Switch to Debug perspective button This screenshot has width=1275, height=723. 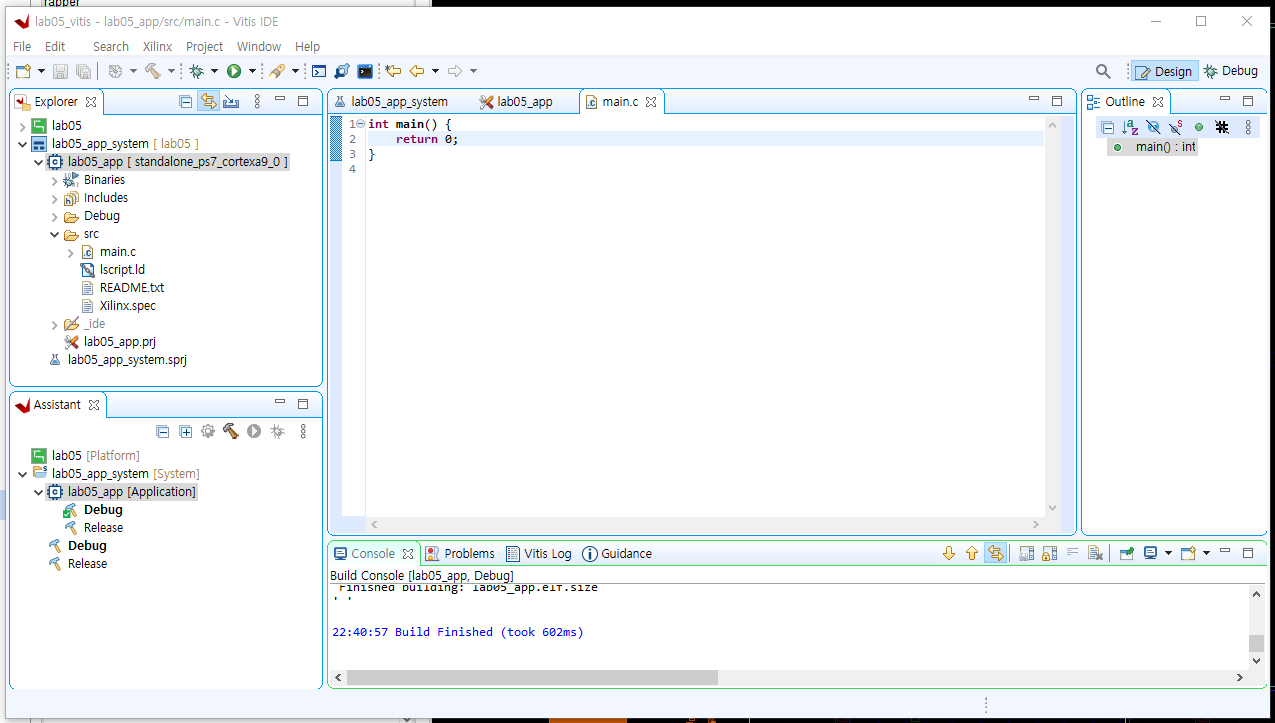(1231, 71)
